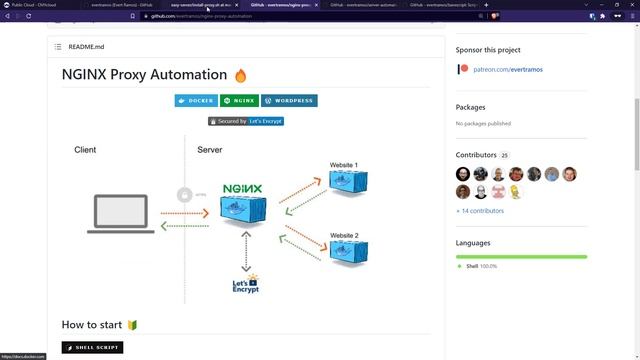
Task: Expand the tab list chevron
Action: pos(586,5)
